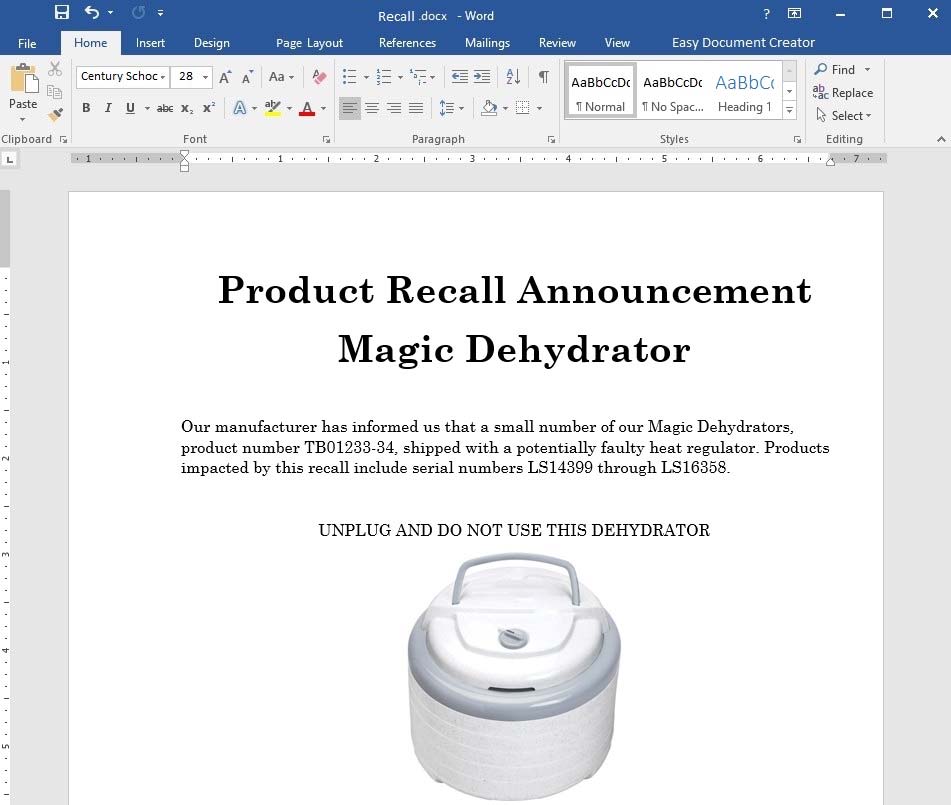Copy the selection using the Copy icon

click(x=55, y=92)
